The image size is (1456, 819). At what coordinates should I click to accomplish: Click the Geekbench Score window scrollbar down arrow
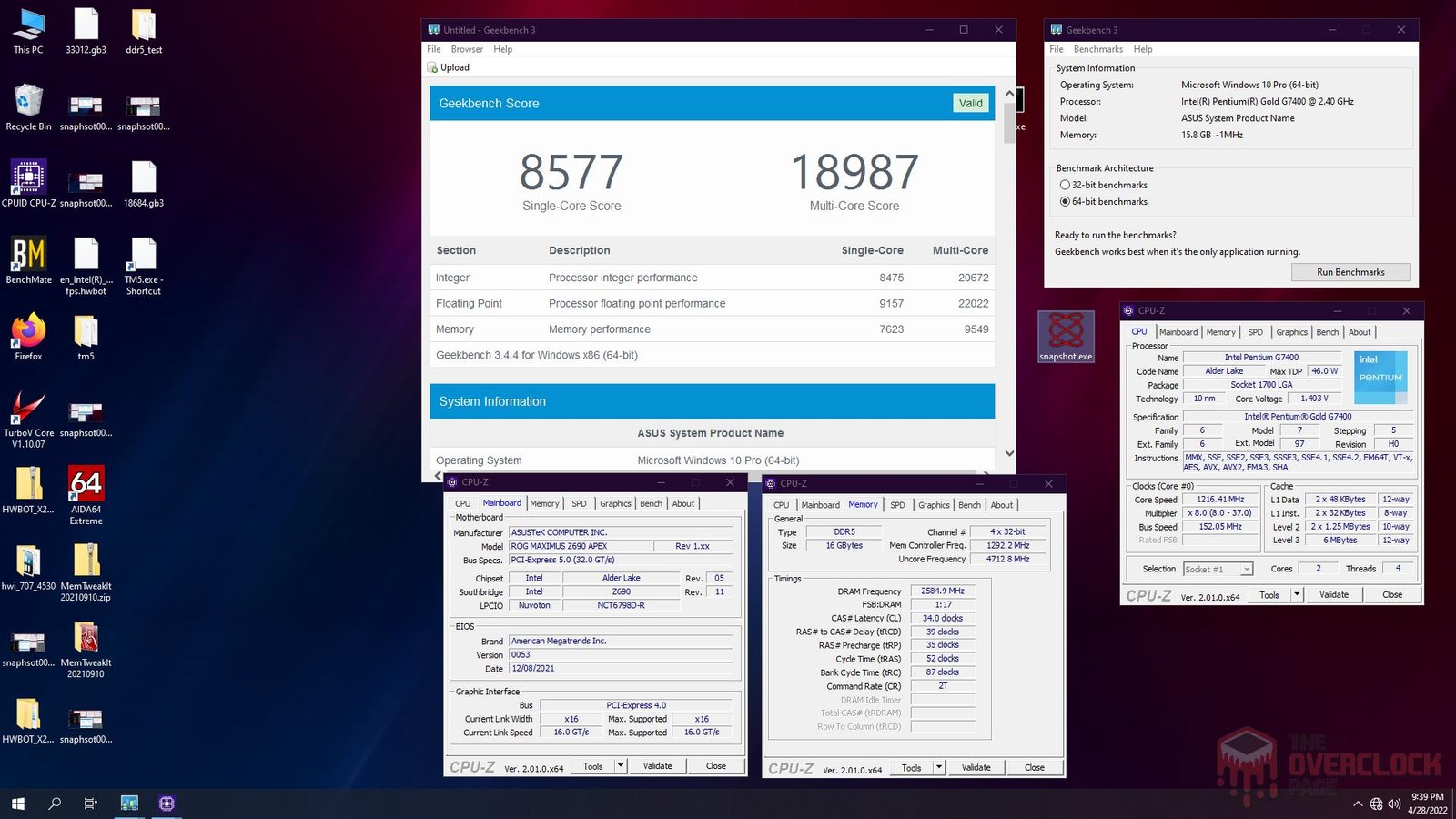(1009, 452)
